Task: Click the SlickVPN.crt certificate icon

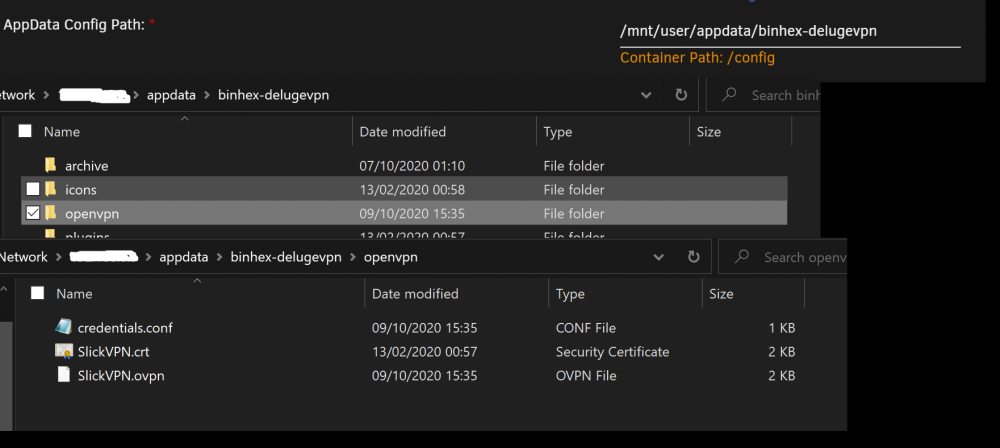Action: 63,351
